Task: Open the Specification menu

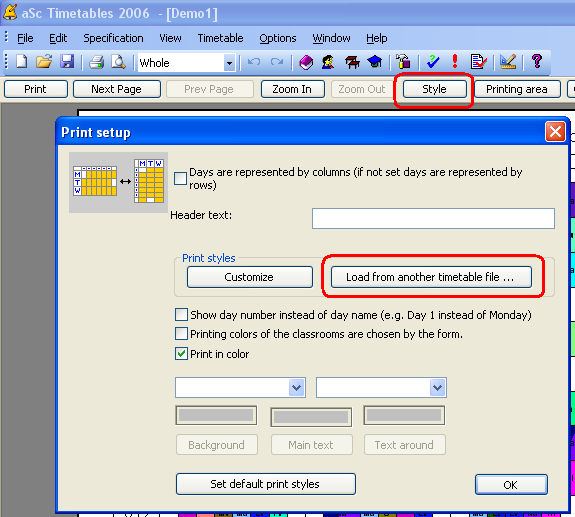Action: click(113, 38)
